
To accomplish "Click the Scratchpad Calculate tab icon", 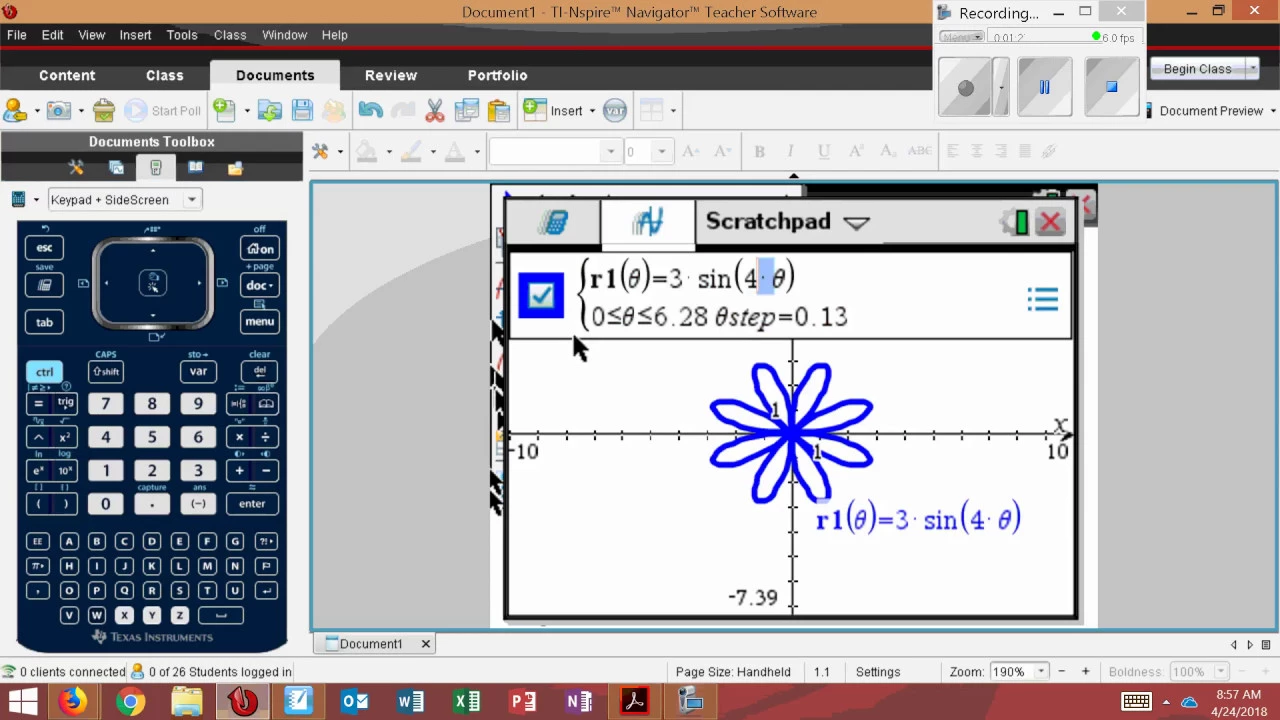I will [553, 222].
